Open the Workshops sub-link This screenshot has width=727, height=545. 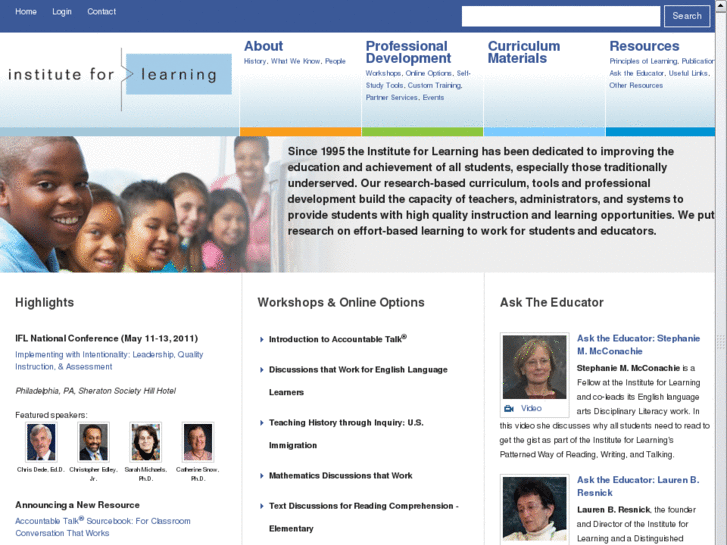[383, 73]
